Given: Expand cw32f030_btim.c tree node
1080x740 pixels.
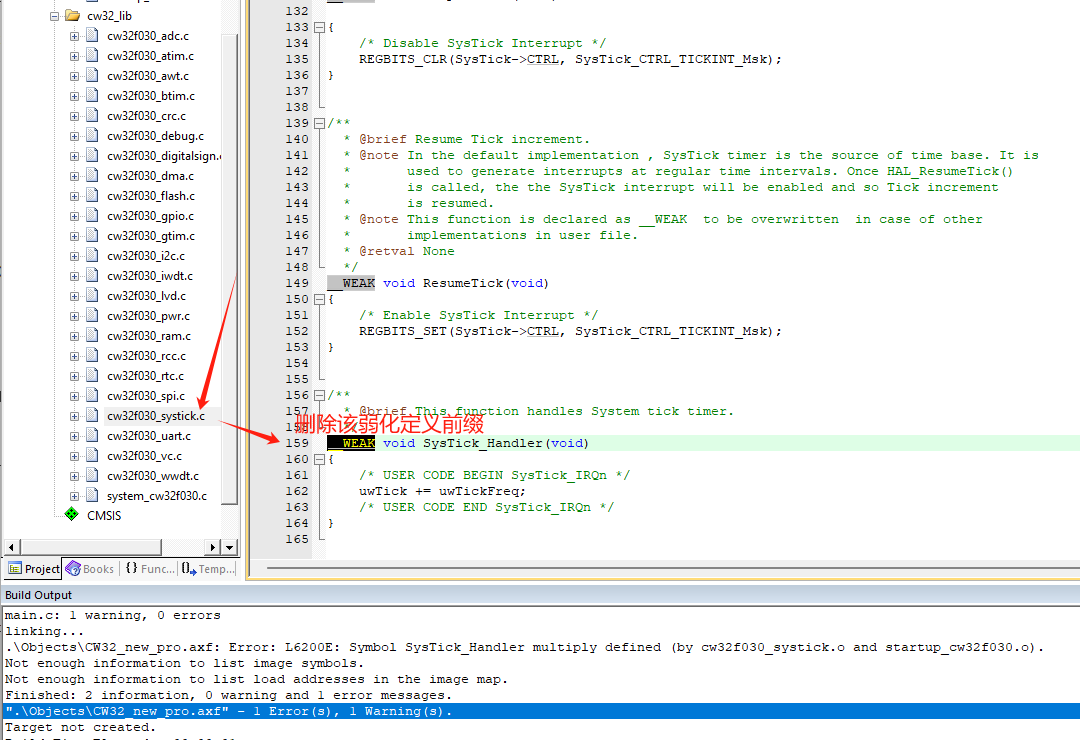Looking at the screenshot, I should (x=74, y=96).
